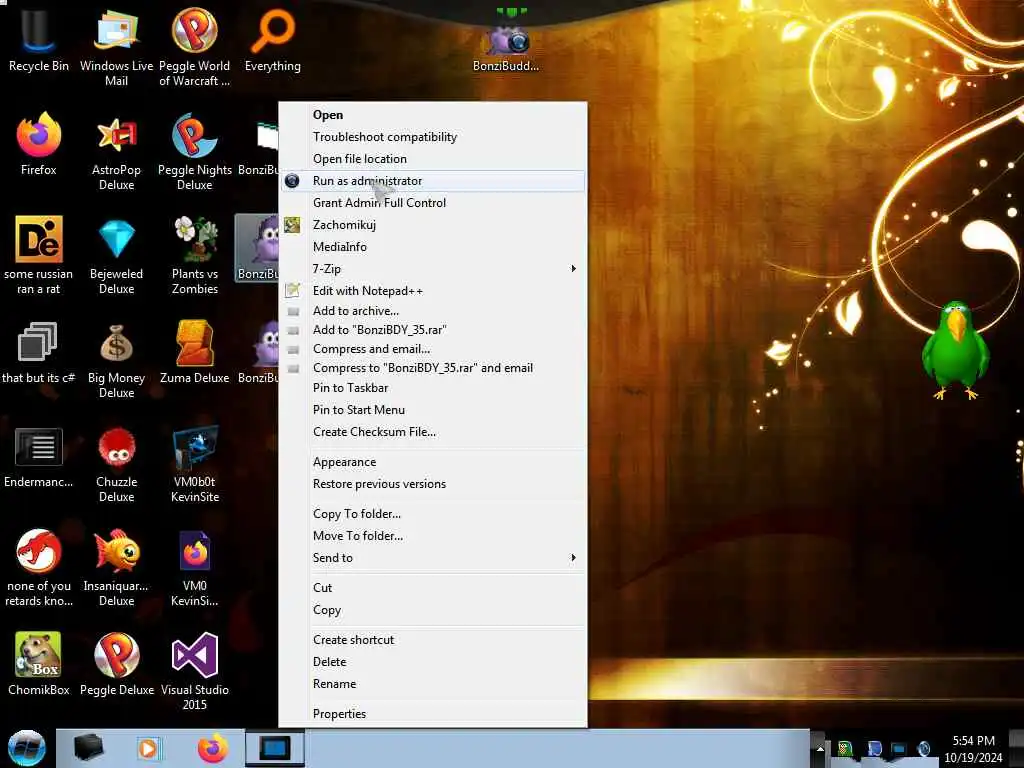Click the Everything search icon

[272, 40]
